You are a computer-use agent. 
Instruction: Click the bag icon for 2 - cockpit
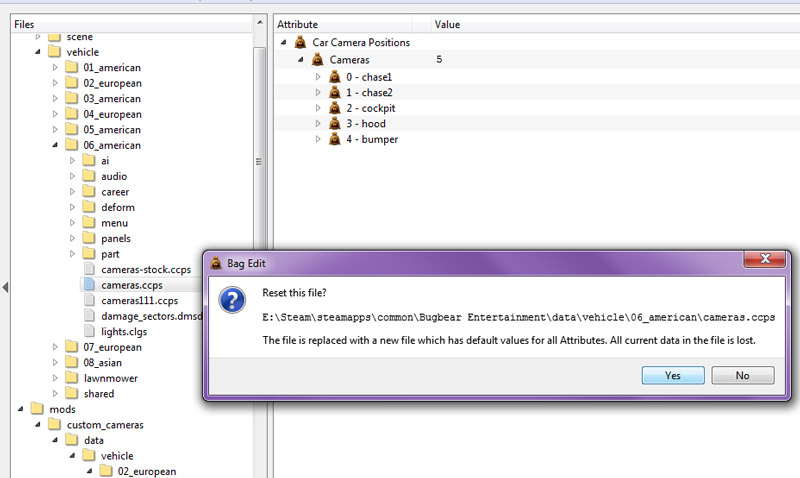point(335,108)
